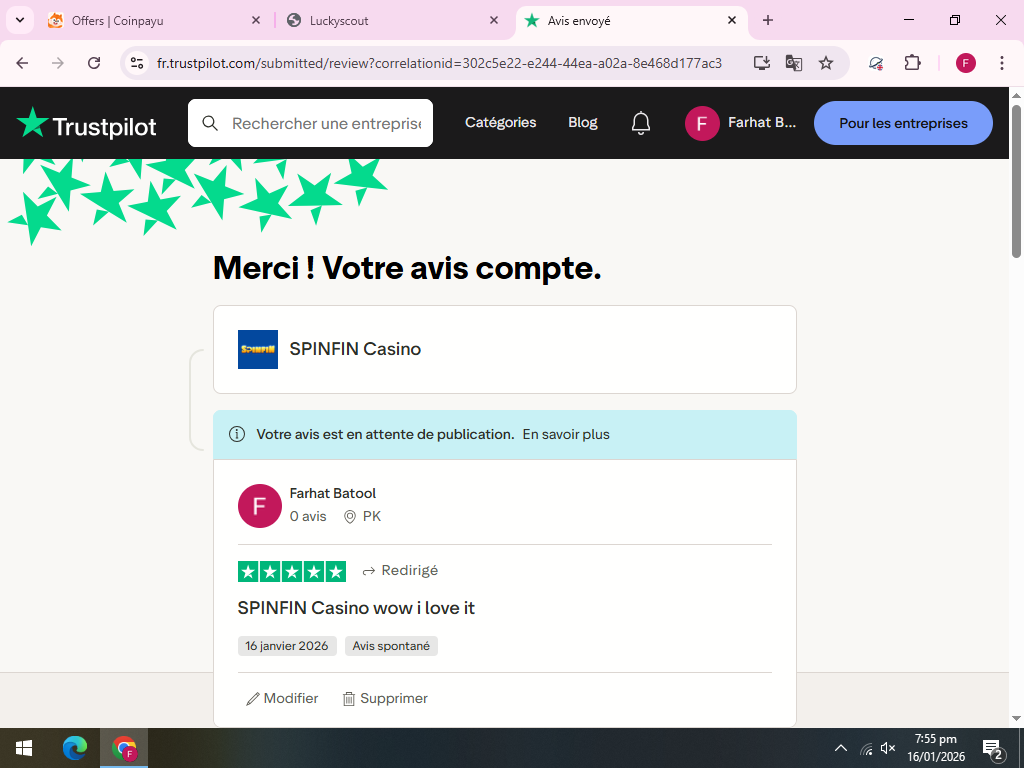The height and width of the screenshot is (768, 1024).
Task: Open a new browser tab
Action: 768,20
